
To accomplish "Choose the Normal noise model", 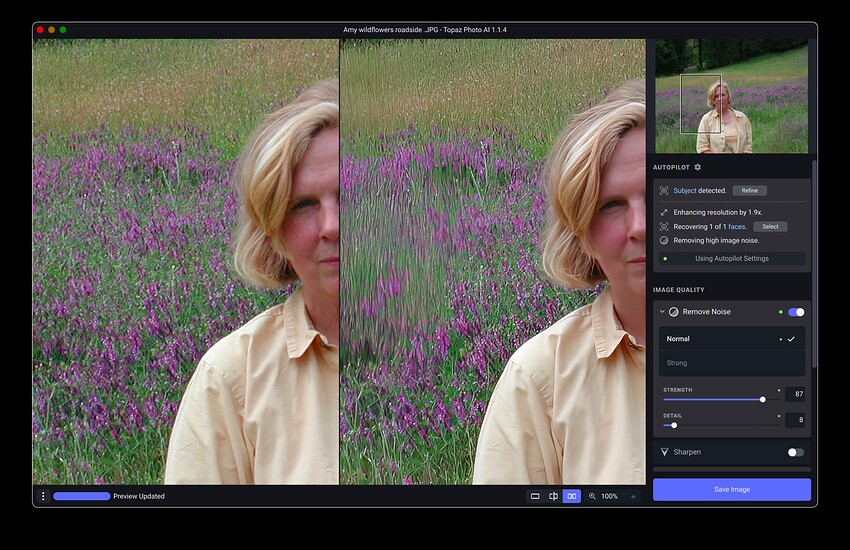I will (731, 339).
